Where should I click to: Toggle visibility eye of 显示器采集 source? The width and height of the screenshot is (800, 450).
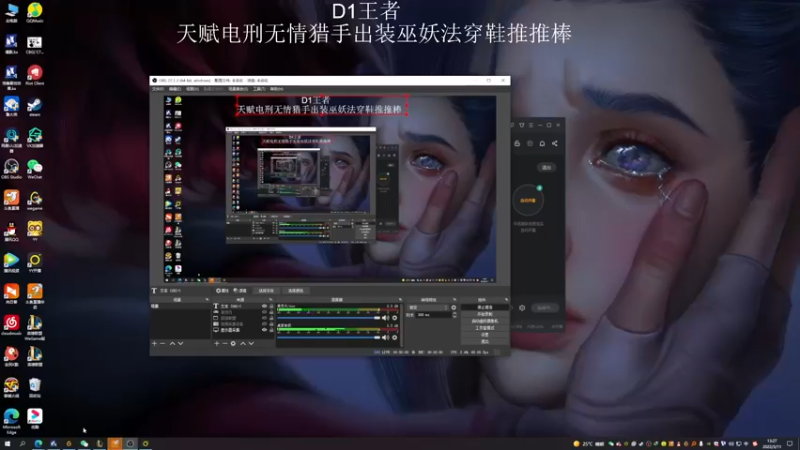coord(264,330)
